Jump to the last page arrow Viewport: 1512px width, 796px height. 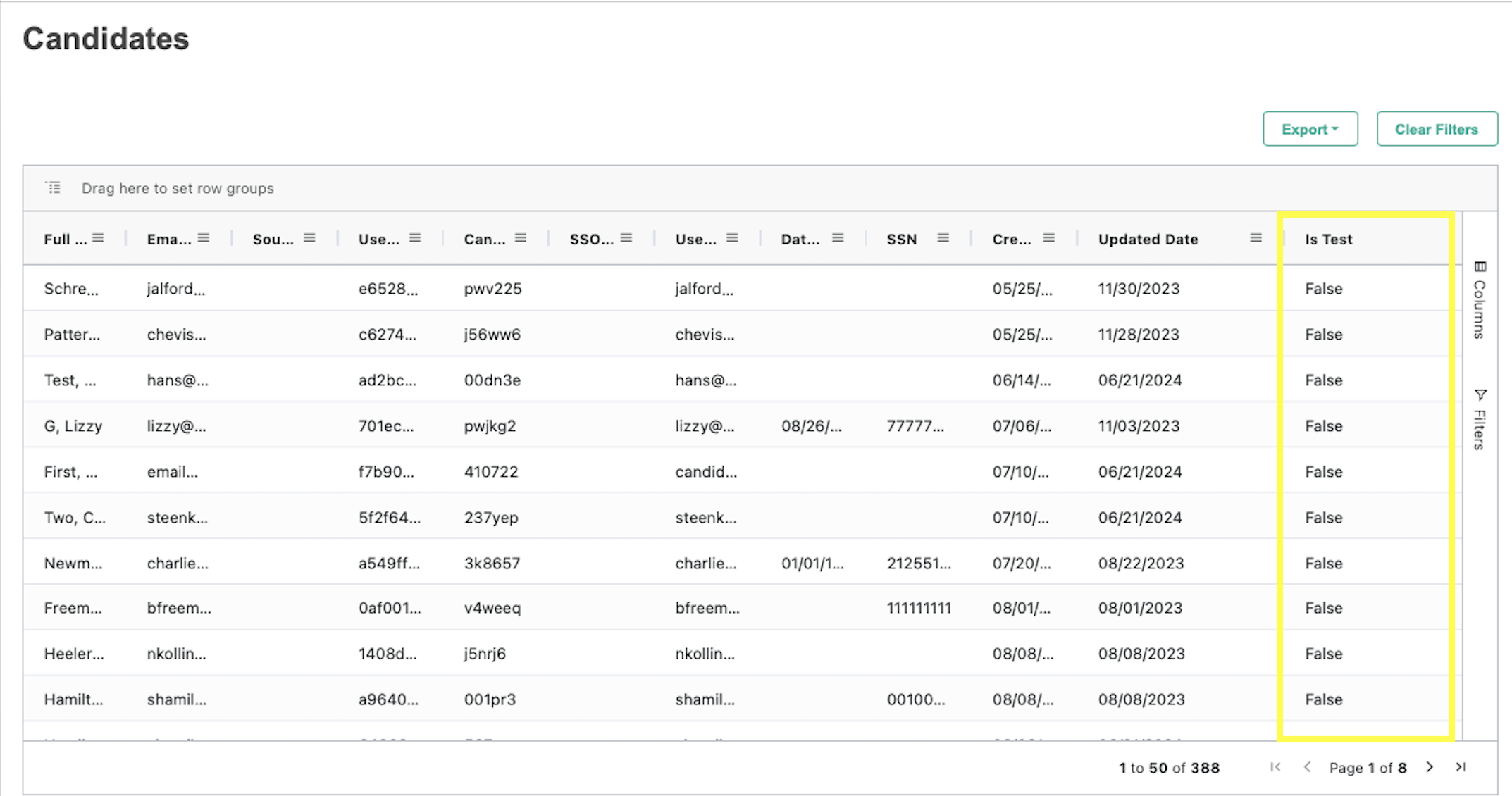[x=1461, y=767]
